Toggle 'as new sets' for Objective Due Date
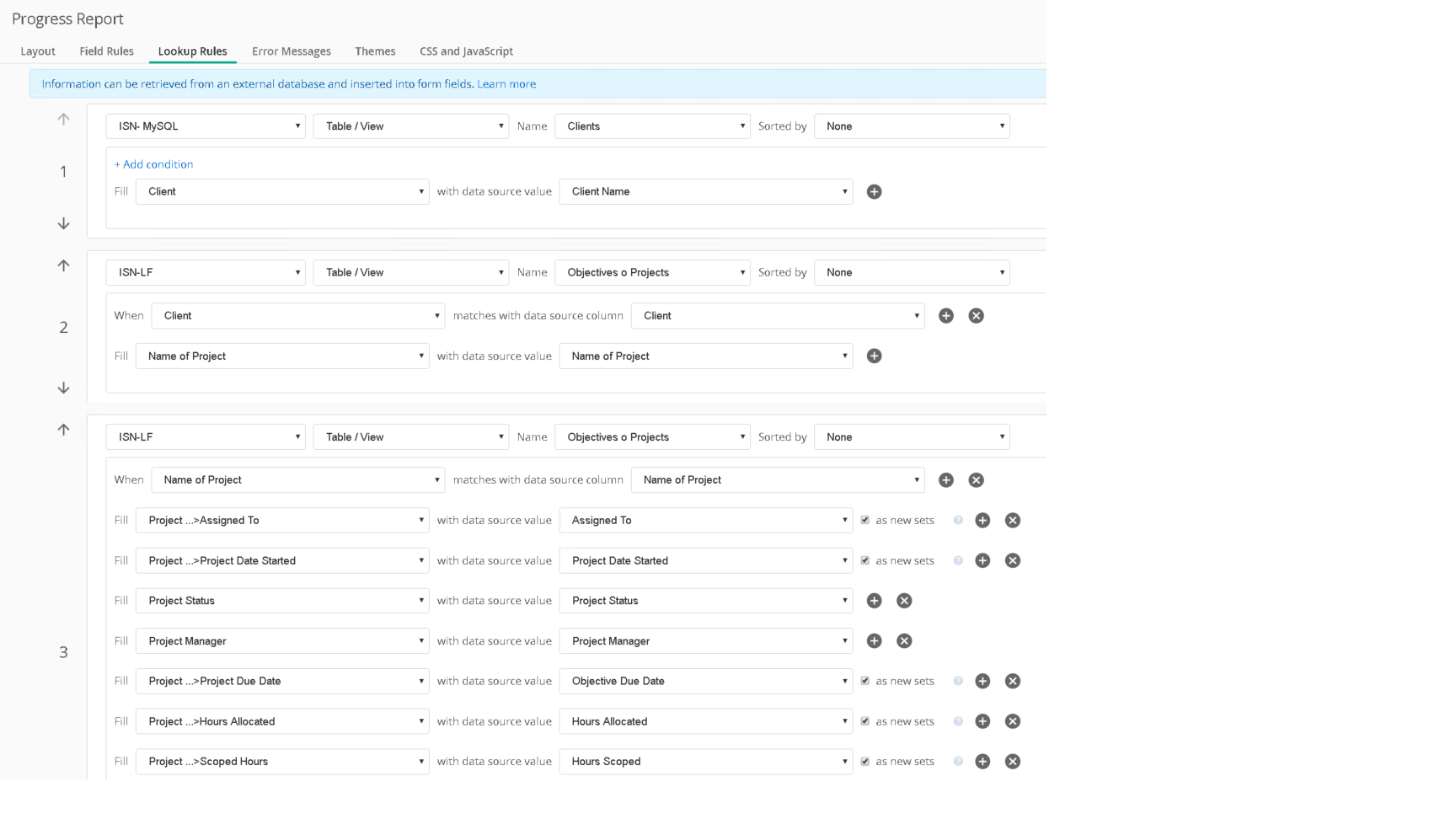Viewport: 1456px width, 819px height. click(x=864, y=681)
